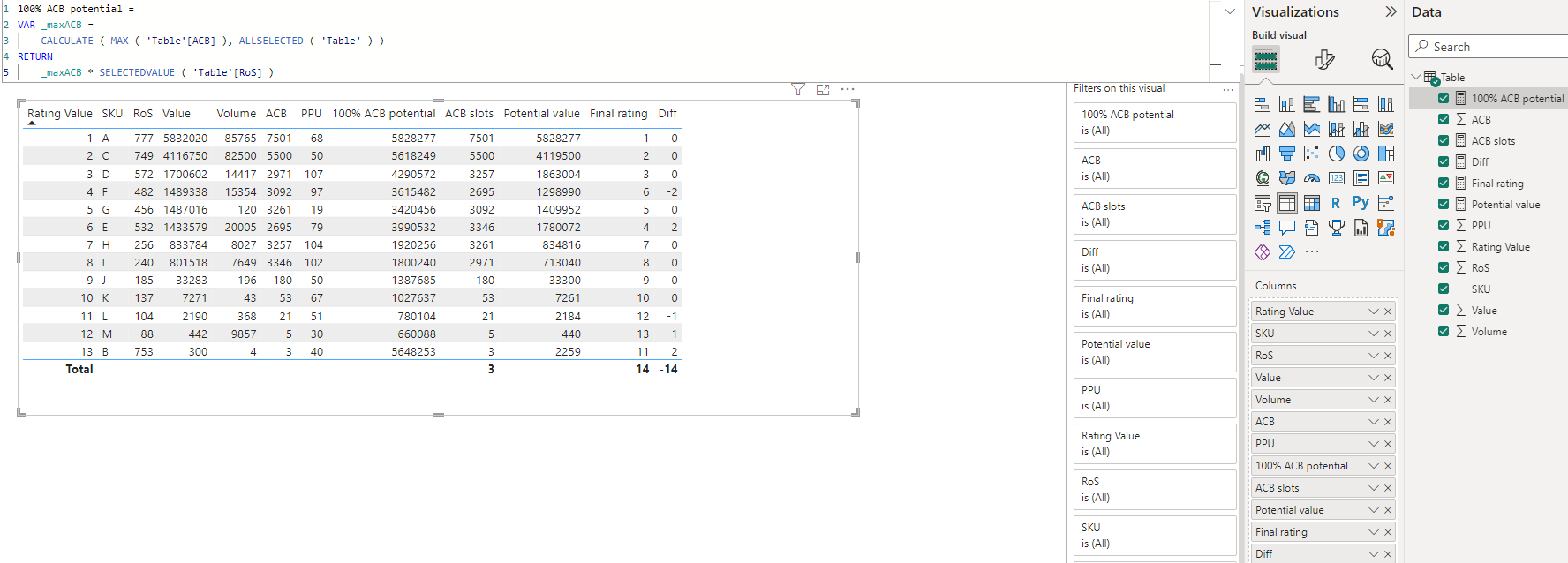Open the visual's filter icon above table

(798, 89)
